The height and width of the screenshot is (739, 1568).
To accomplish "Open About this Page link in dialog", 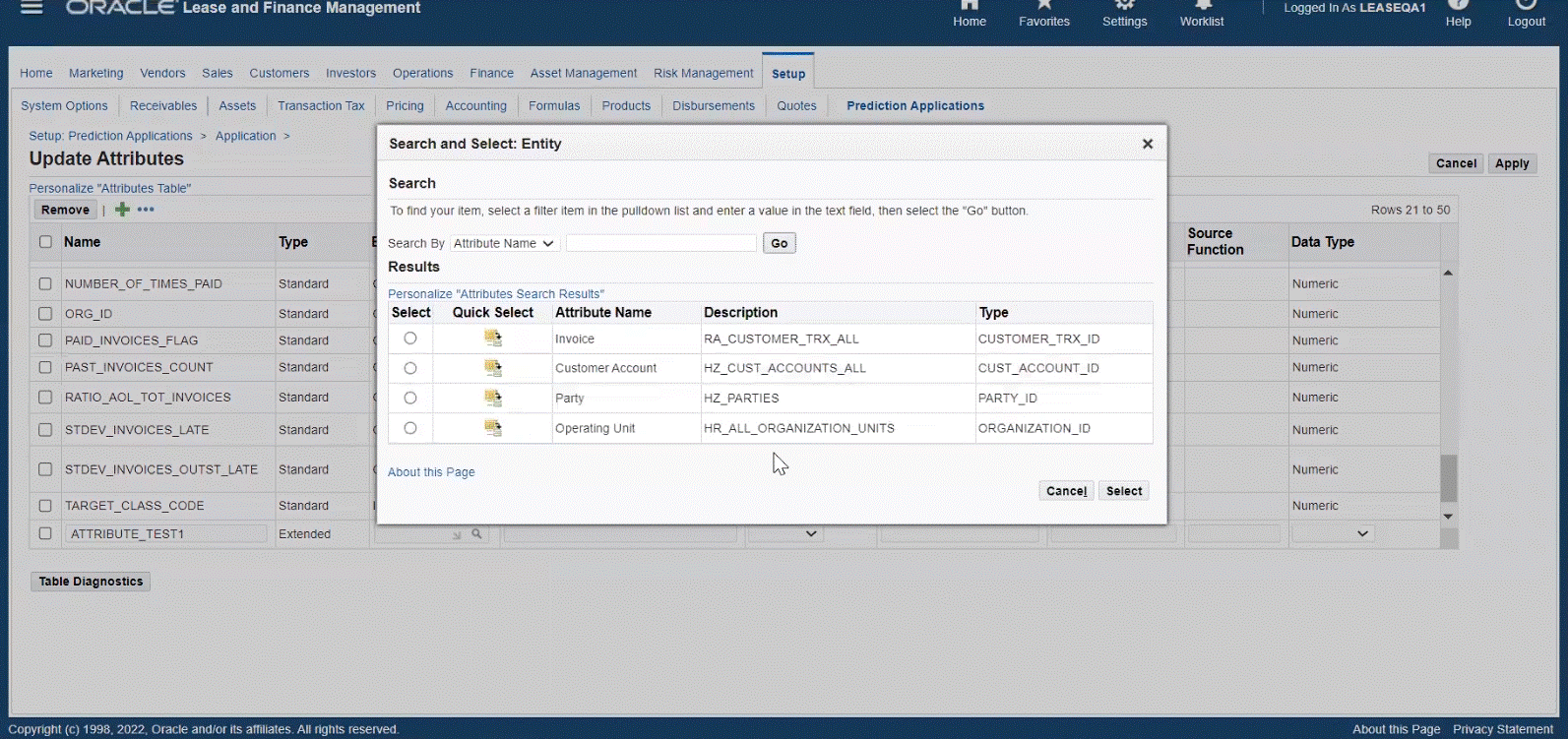I will [x=431, y=472].
